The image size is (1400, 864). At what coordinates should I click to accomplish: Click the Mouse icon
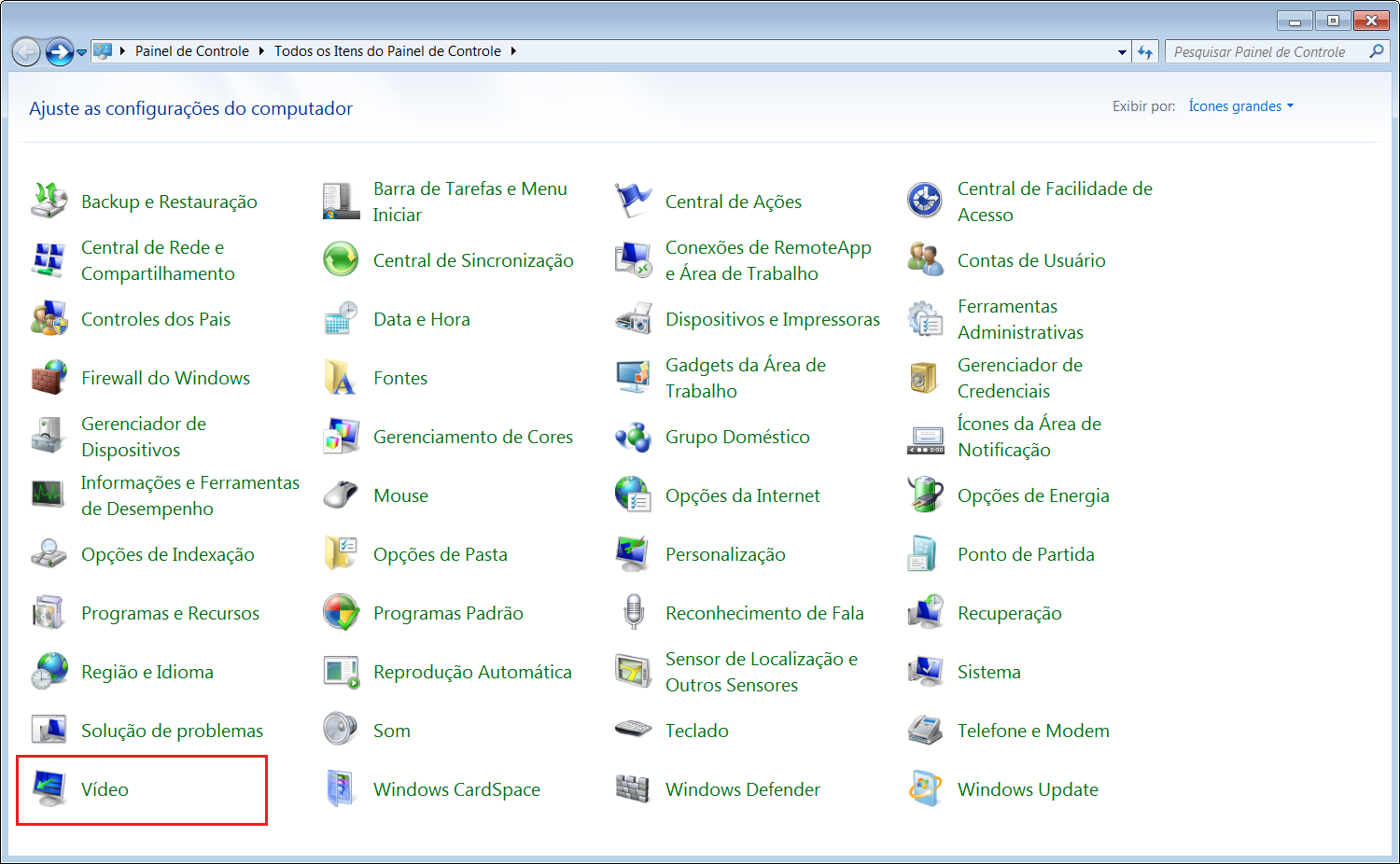click(x=341, y=495)
